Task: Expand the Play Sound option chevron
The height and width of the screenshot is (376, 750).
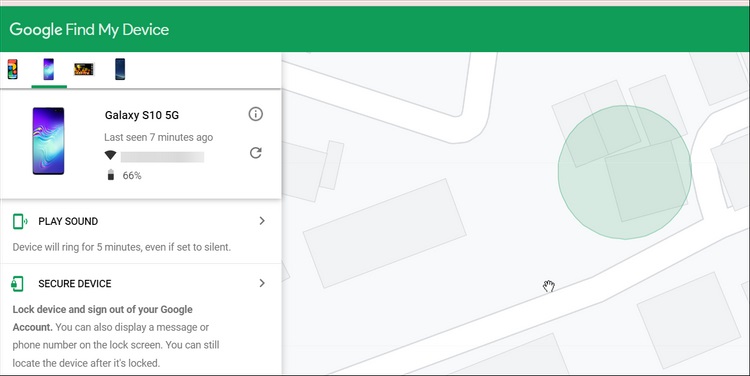Action: click(x=262, y=221)
